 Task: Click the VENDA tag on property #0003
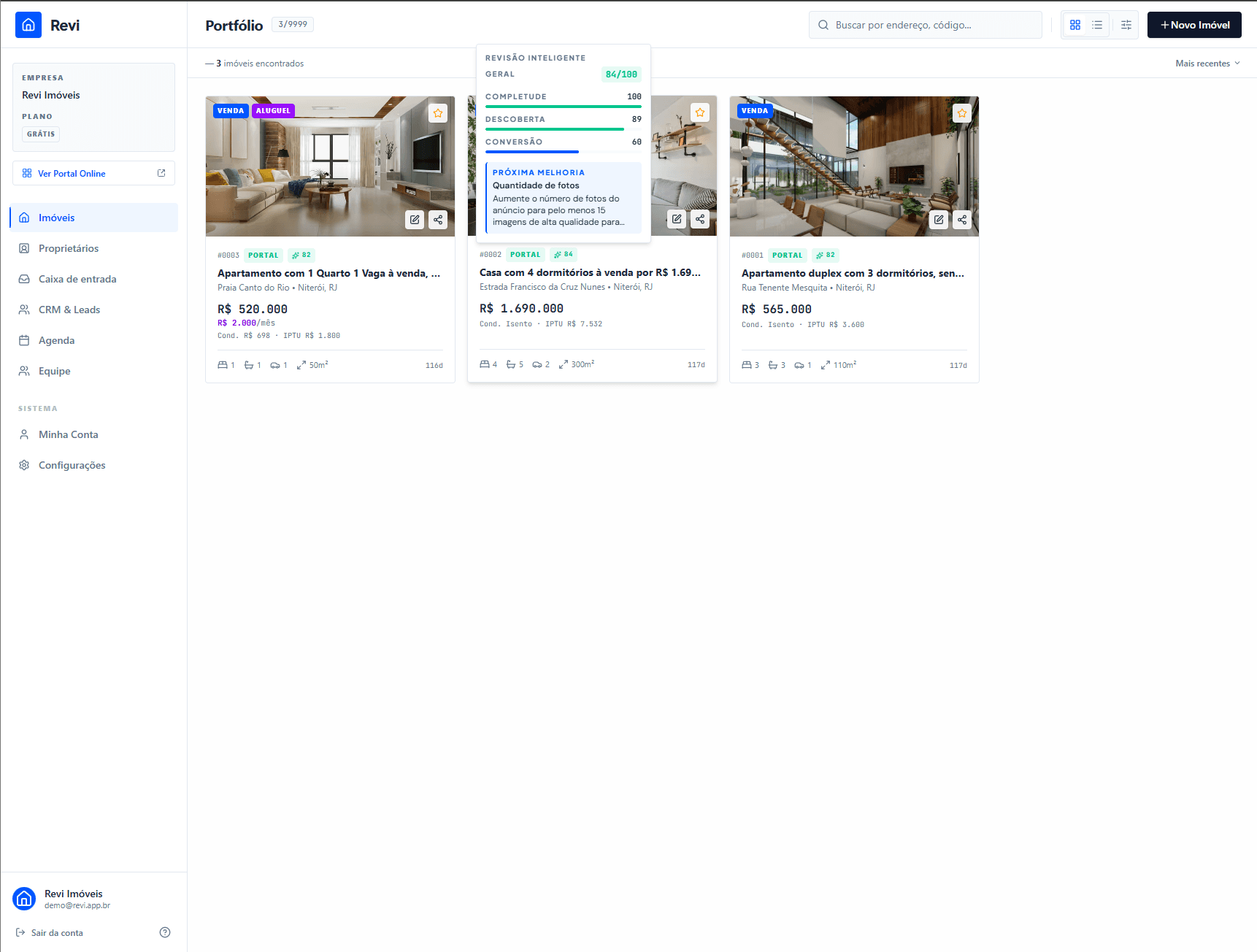tap(231, 111)
